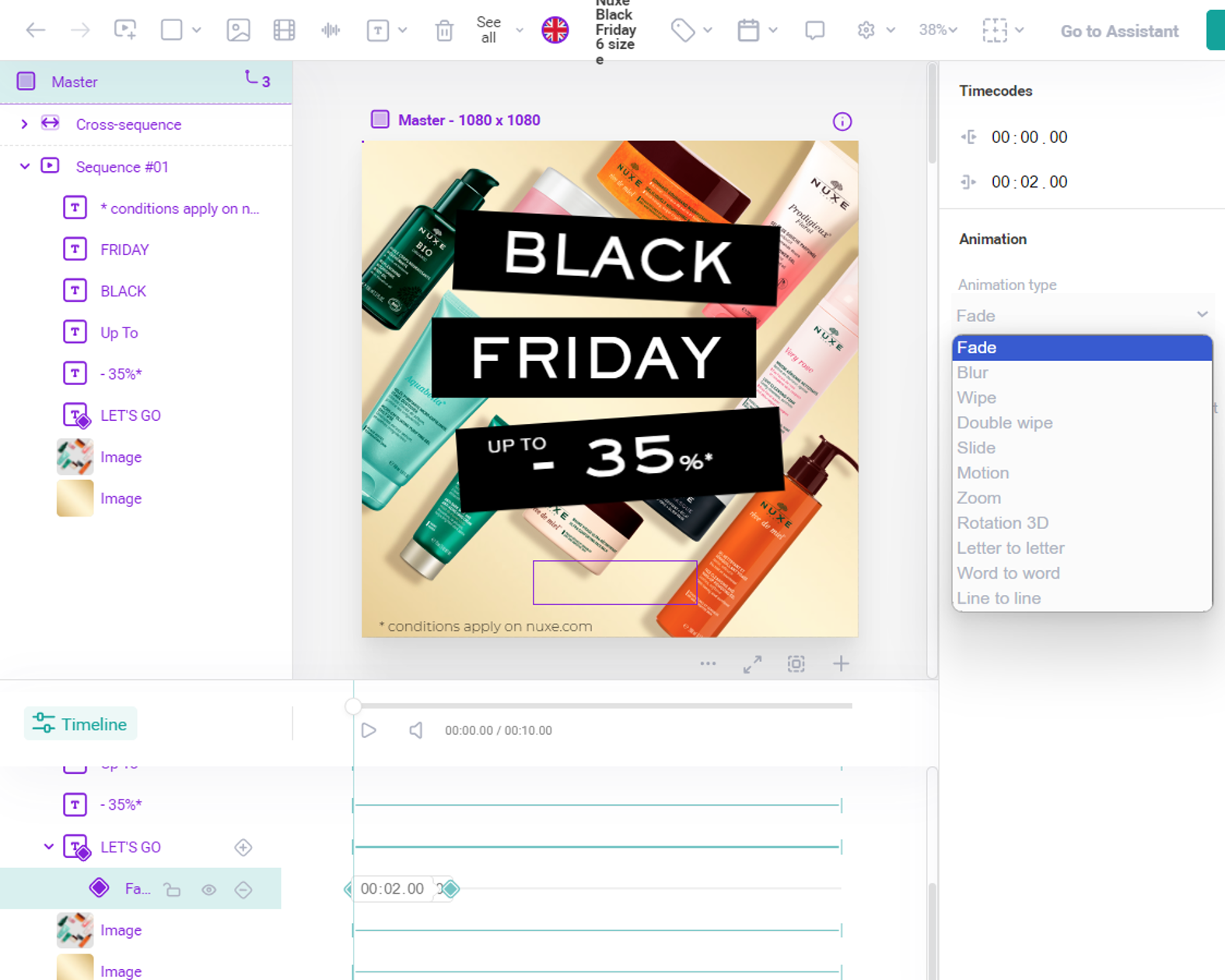1225x980 pixels.
Task: Open the 38% zoom level dropdown
Action: click(937, 30)
